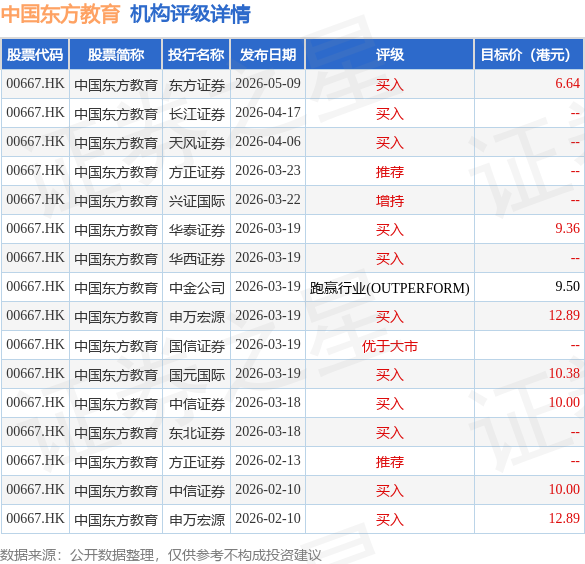This screenshot has width=585, height=564.
Task: Click the 跑赢行业(OUTPERFORM) rating text
Action: [x=390, y=288]
